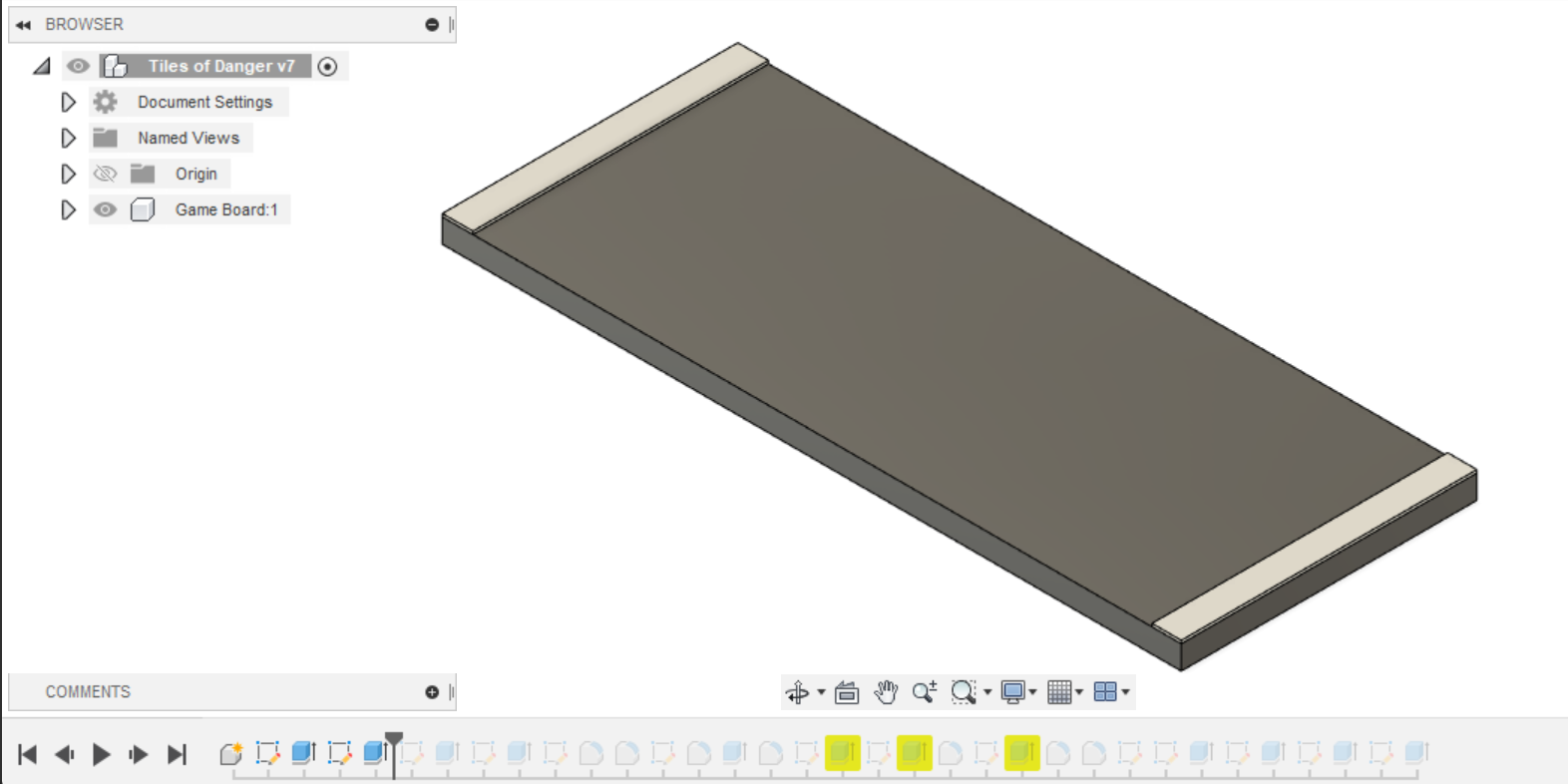
Task: Jump to the beginning of the timeline
Action: click(x=28, y=754)
